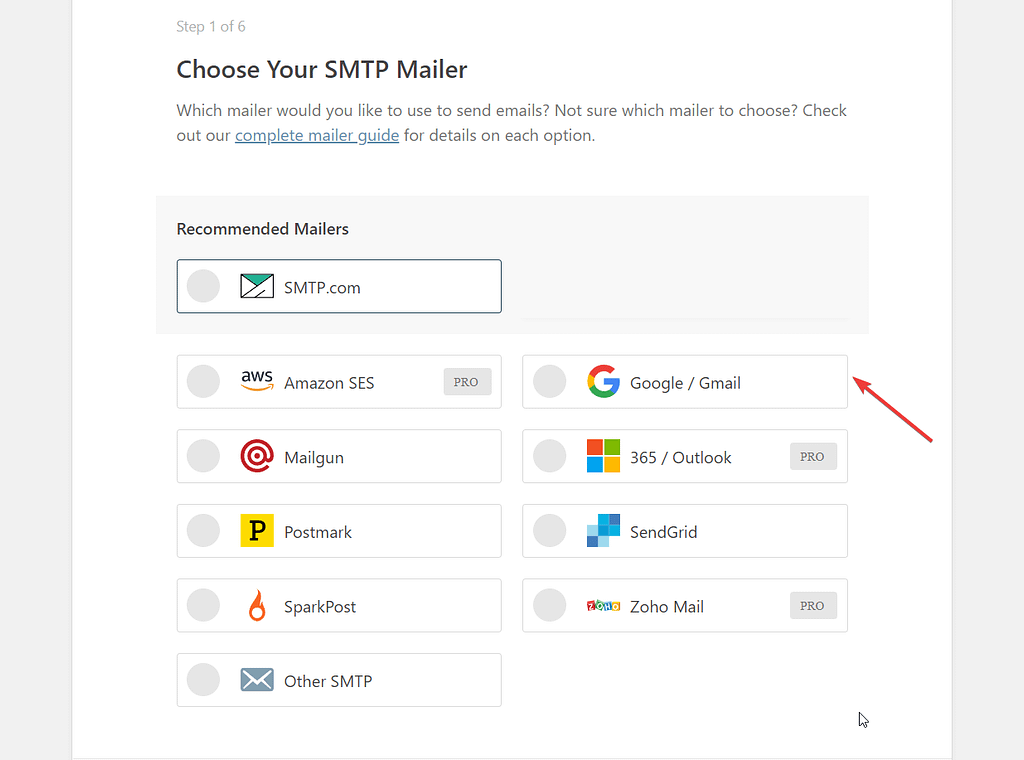Click the Google G logo
This screenshot has width=1024, height=760.
point(603,381)
